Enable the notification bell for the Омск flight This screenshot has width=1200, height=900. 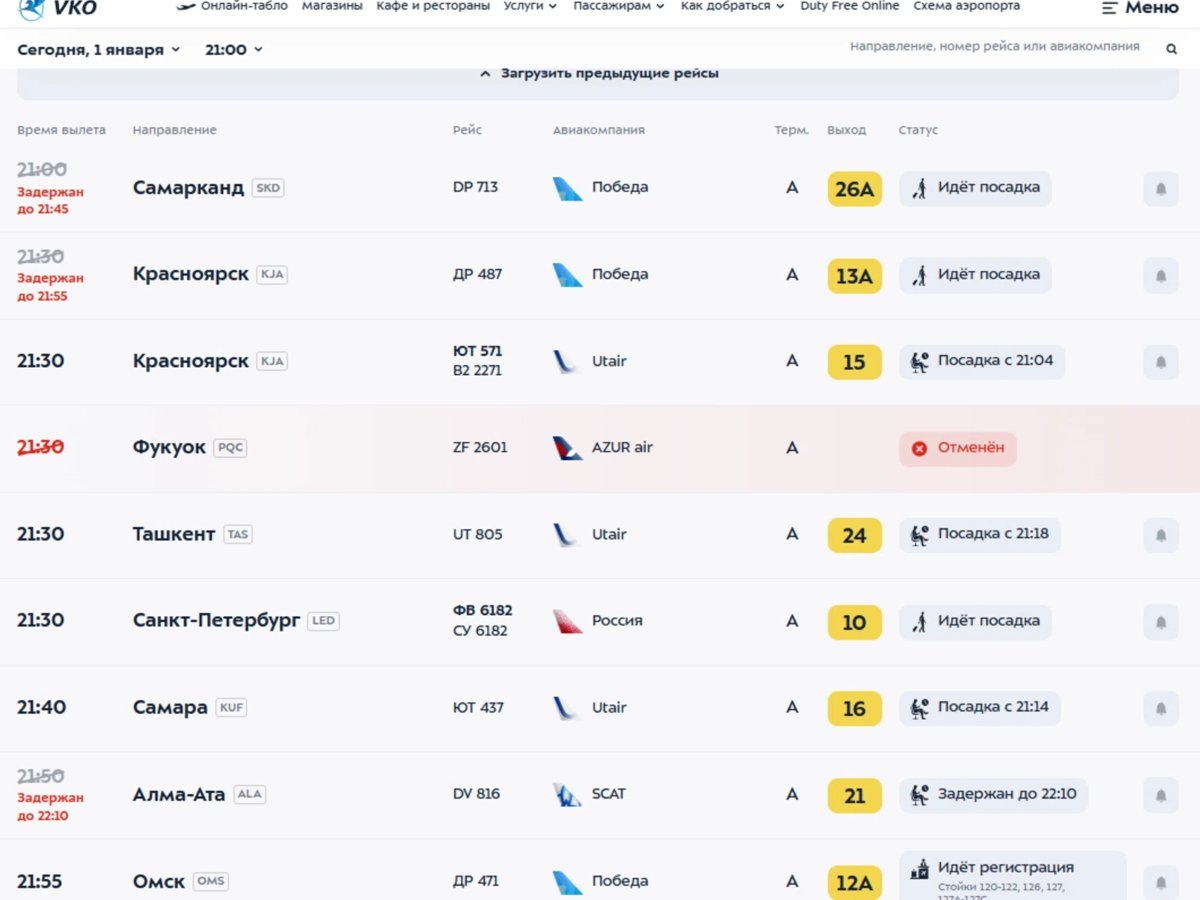(1160, 881)
